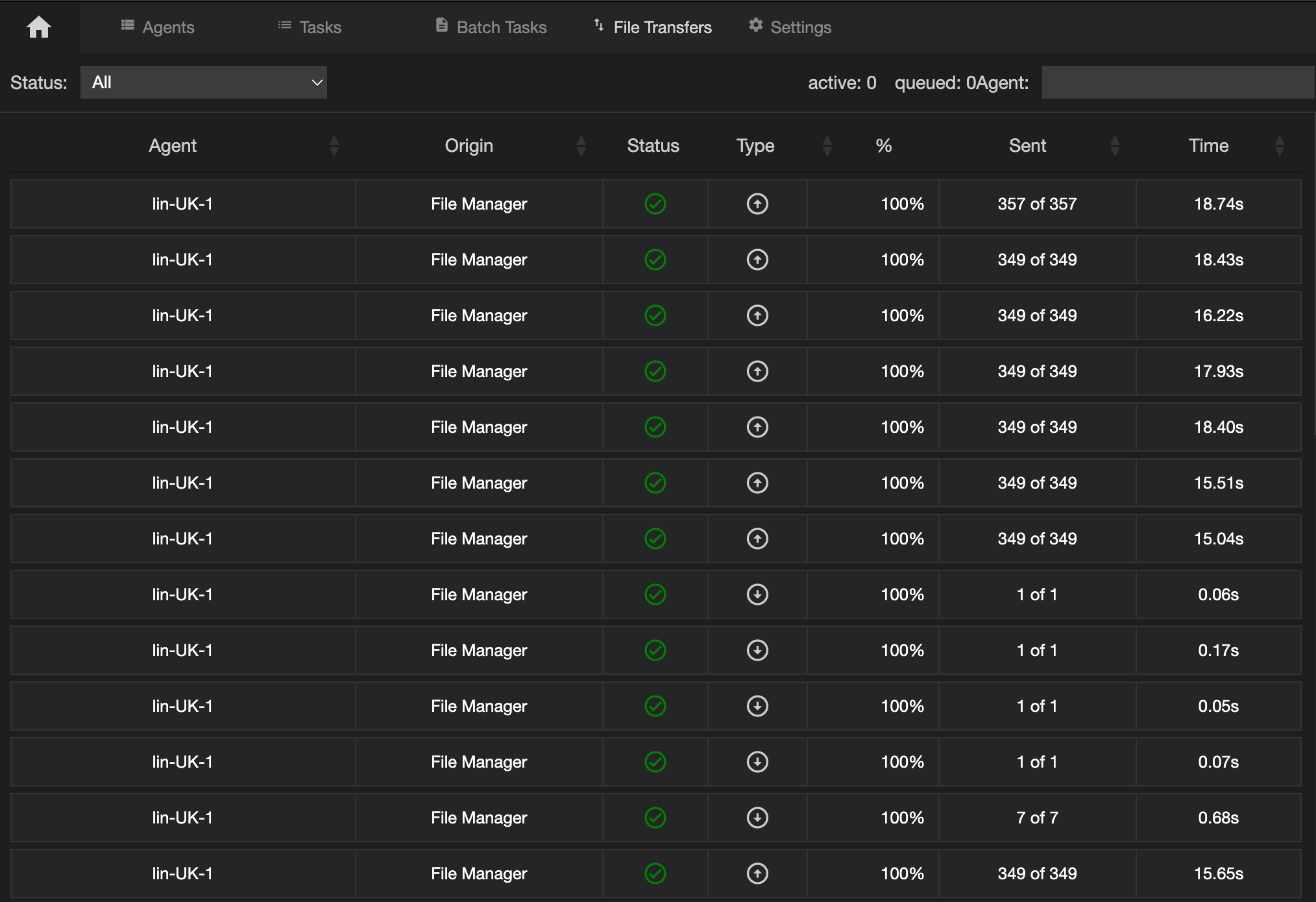
Task: Click download icon in 0.68s row
Action: pos(757,818)
